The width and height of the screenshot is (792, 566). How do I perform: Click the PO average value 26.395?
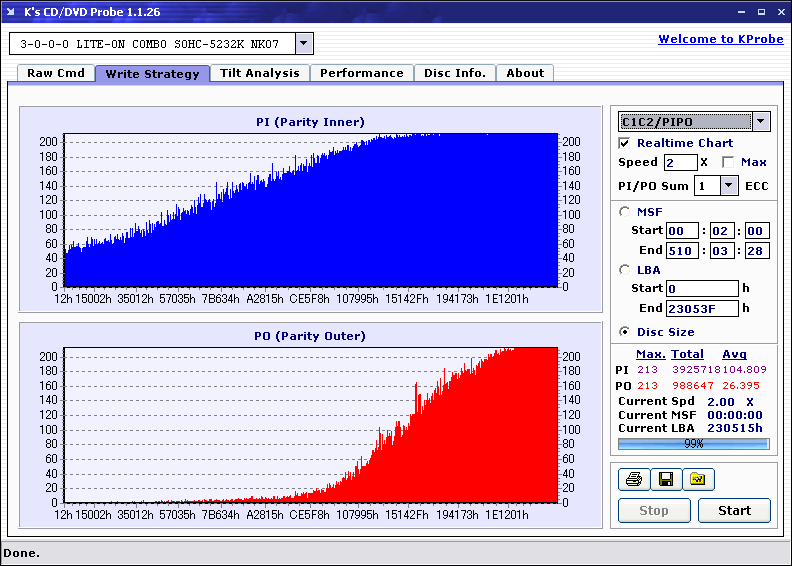pyautogui.click(x=740, y=386)
